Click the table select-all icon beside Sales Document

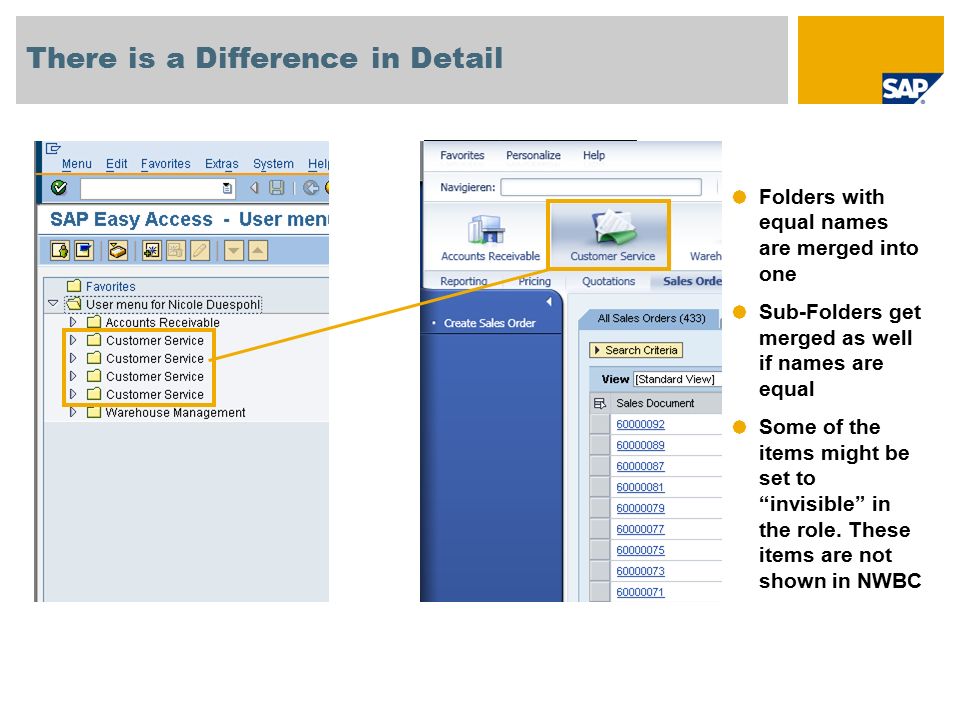click(599, 403)
